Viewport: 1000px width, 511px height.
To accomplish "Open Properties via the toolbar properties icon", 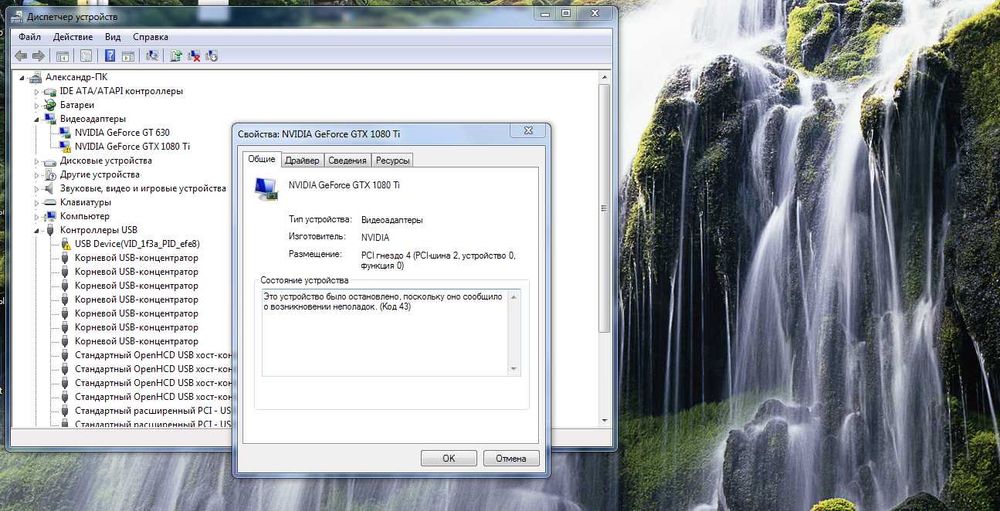I will click(86, 56).
